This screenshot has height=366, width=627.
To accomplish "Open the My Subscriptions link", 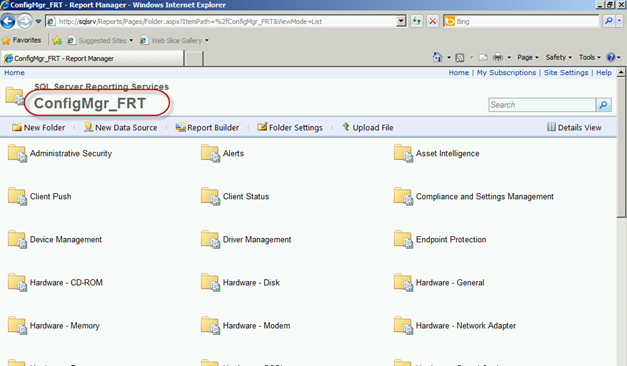I will coord(506,72).
